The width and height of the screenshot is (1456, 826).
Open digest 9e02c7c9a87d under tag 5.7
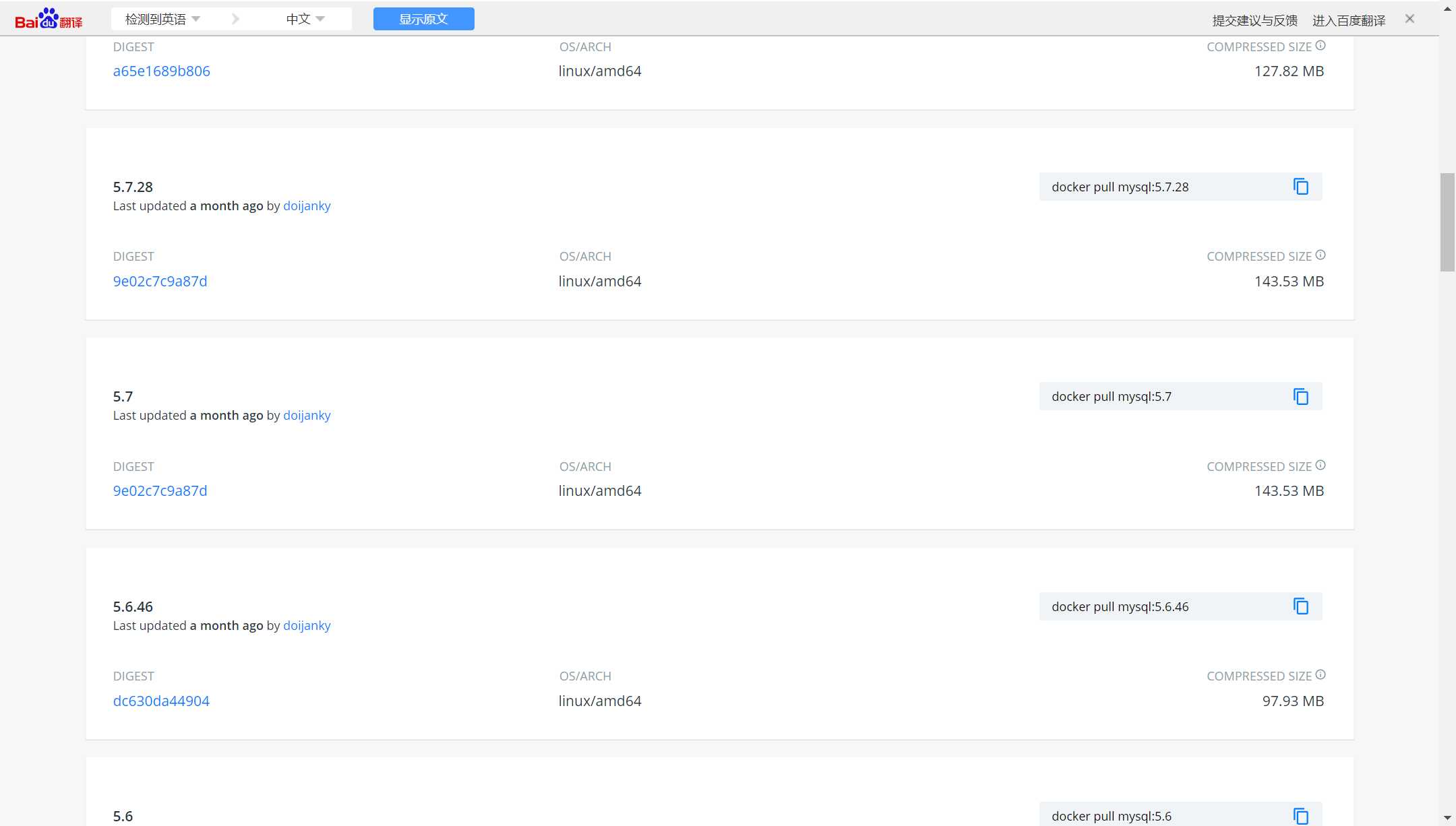pos(160,491)
